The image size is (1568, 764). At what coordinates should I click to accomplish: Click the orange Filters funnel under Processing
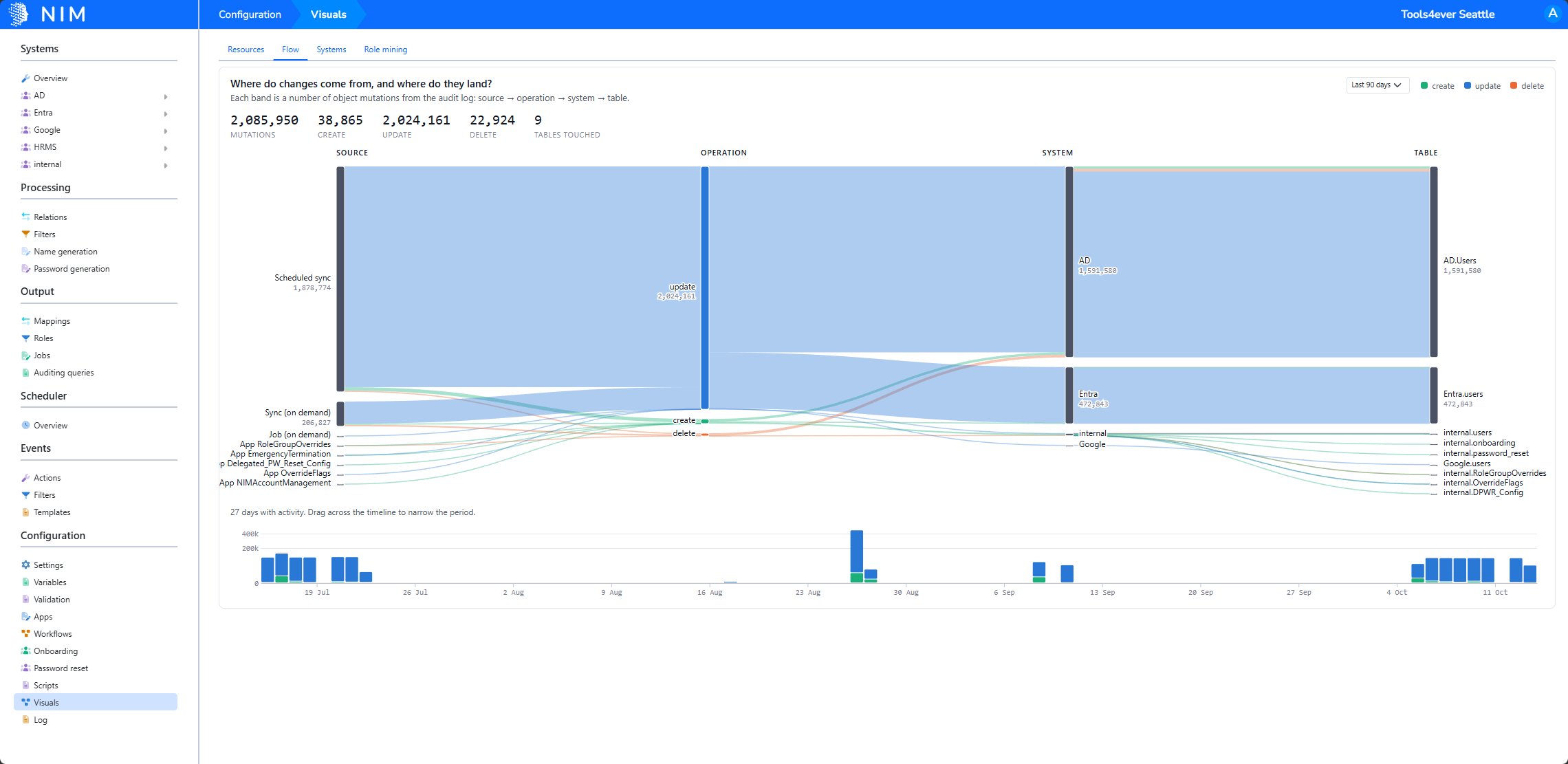(25, 234)
